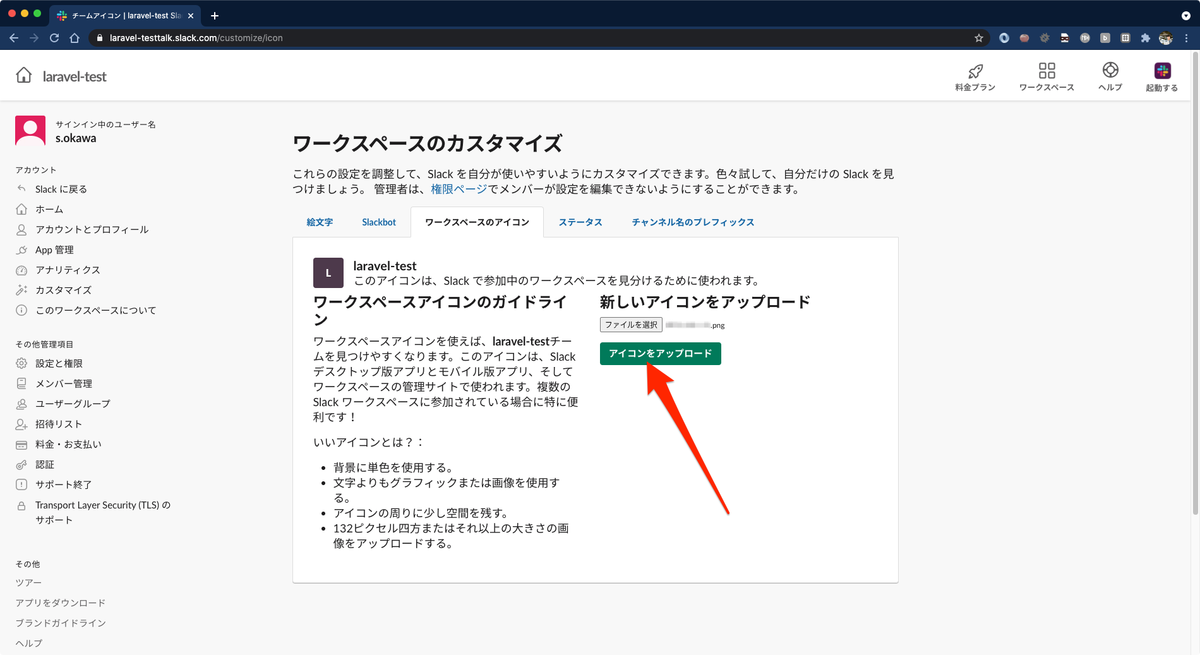Open 料金・お支払い settings

click(x=65, y=443)
